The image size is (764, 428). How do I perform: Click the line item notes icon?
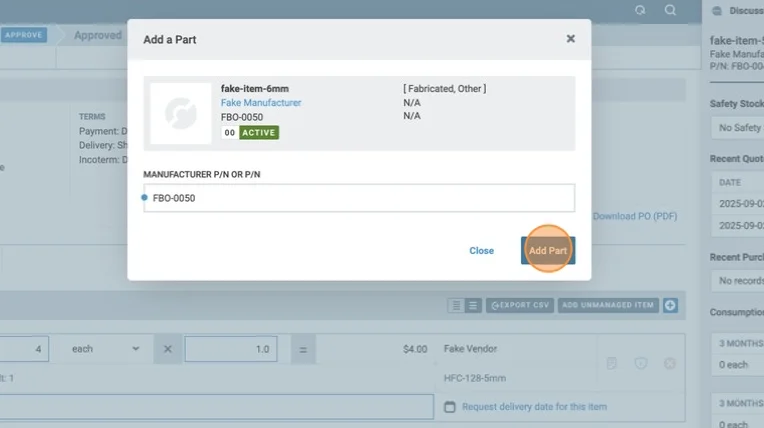611,362
